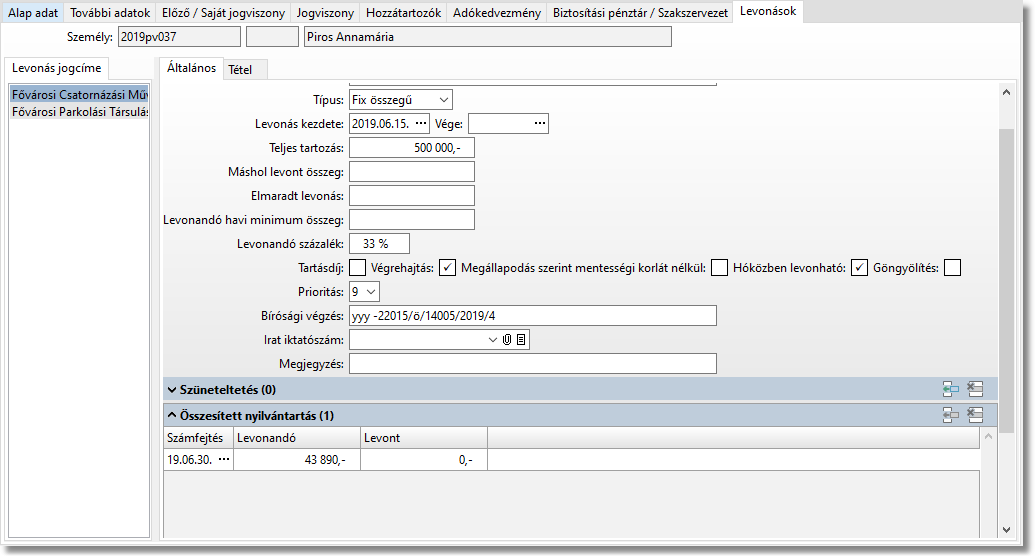Enable the Göngyölítés checkbox

952,268
